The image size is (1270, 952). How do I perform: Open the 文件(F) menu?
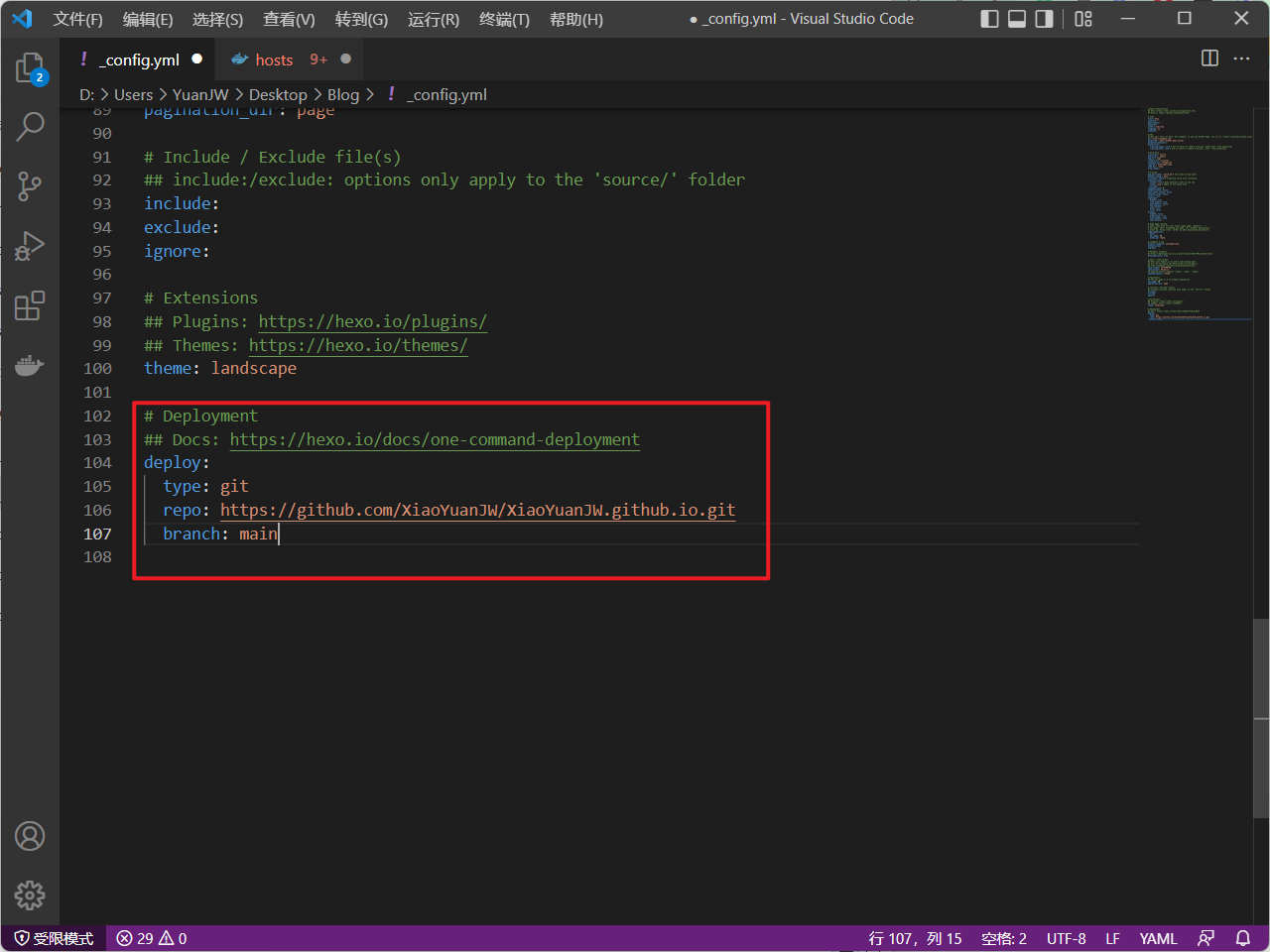78,19
